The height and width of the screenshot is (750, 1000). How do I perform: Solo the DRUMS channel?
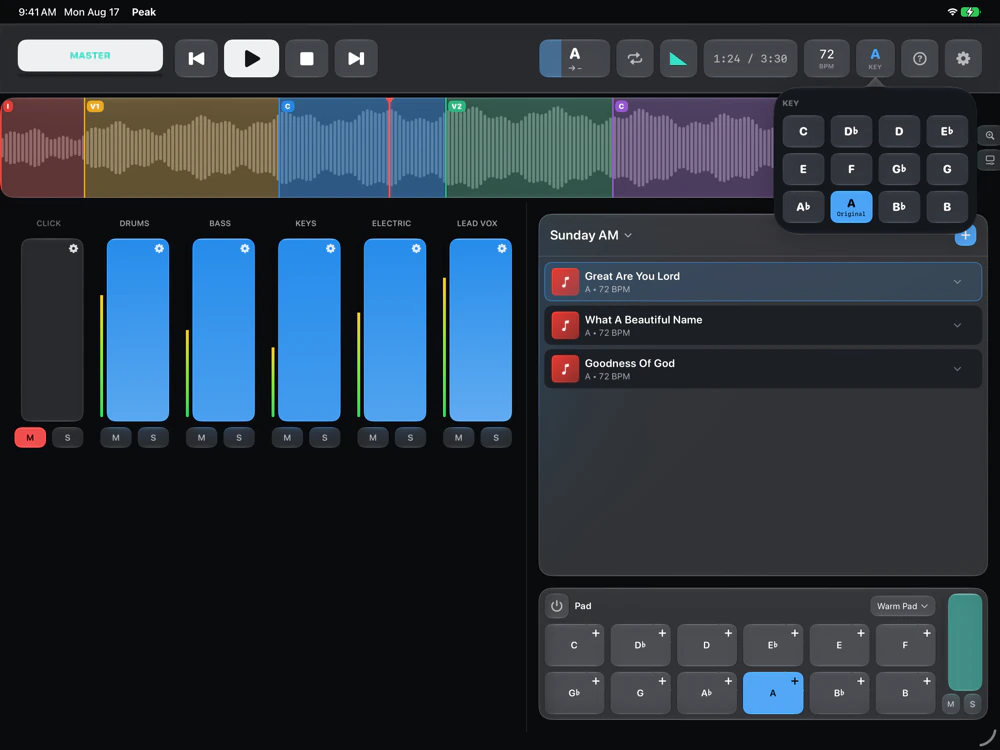[153, 438]
